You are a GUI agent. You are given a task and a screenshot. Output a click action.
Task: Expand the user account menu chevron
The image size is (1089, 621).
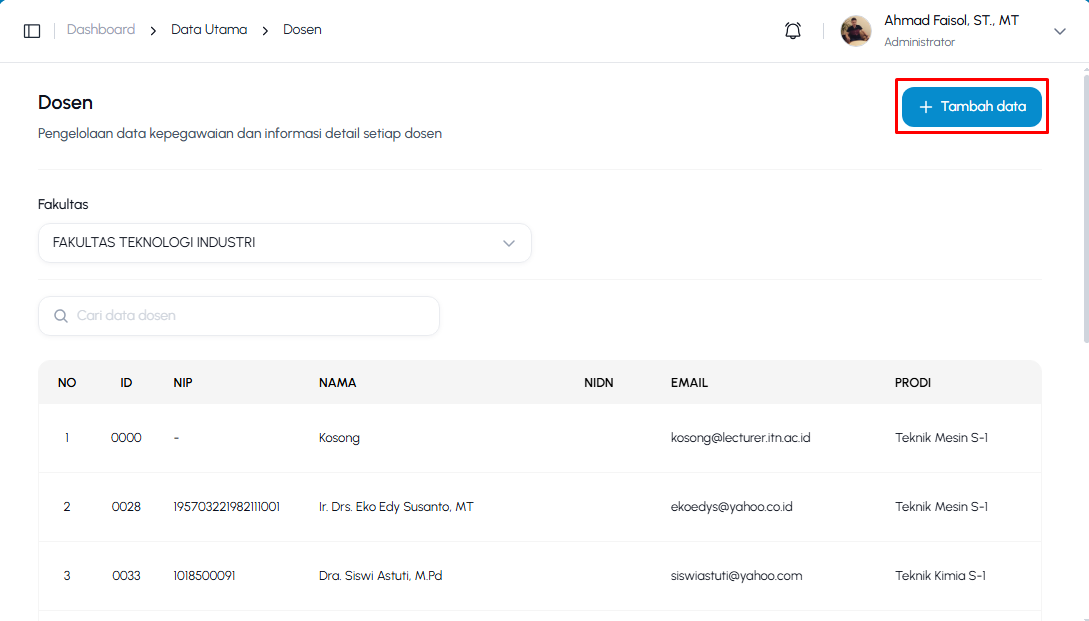pos(1059,31)
